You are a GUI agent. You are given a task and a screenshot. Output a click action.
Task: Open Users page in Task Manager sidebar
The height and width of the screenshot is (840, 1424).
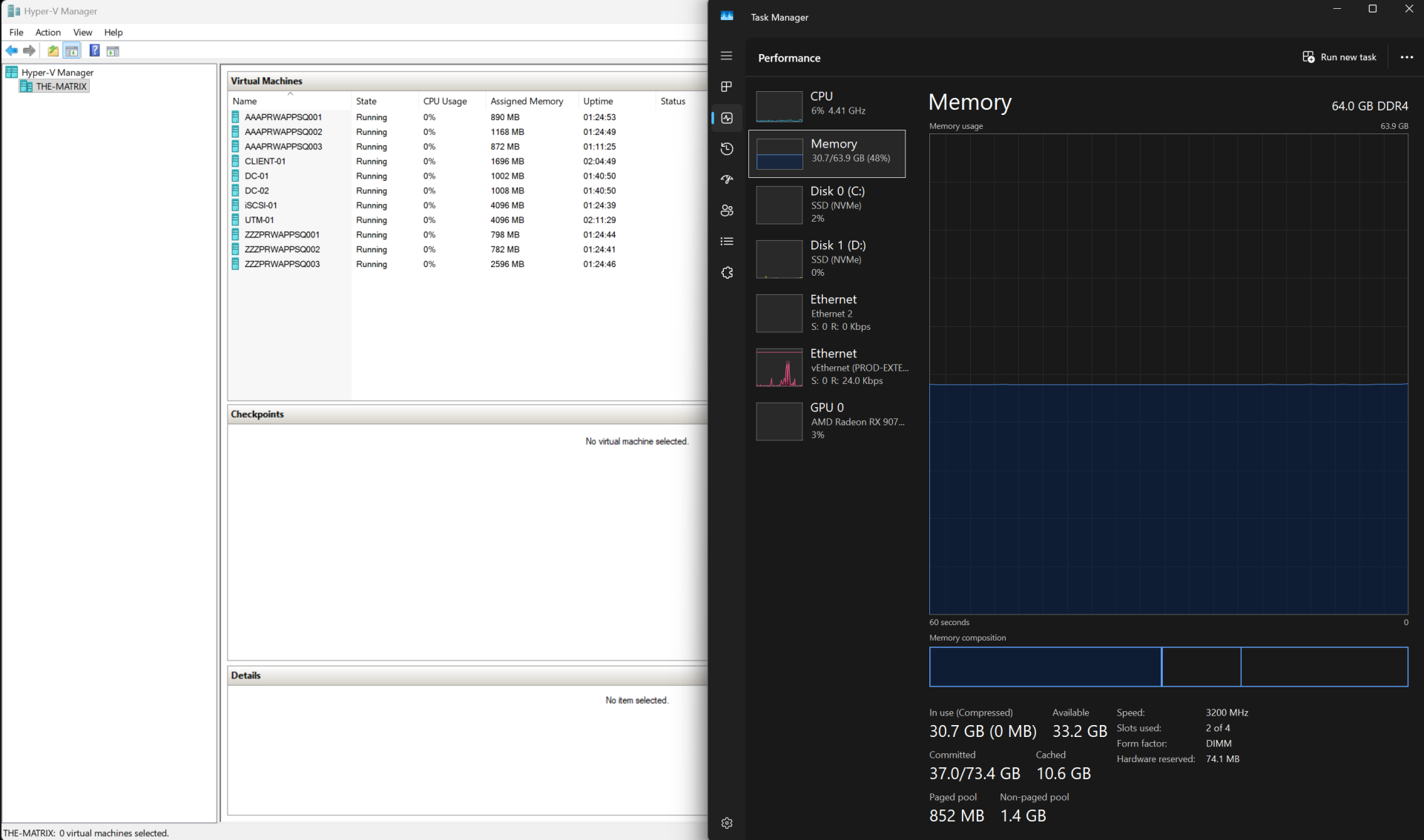pos(727,211)
